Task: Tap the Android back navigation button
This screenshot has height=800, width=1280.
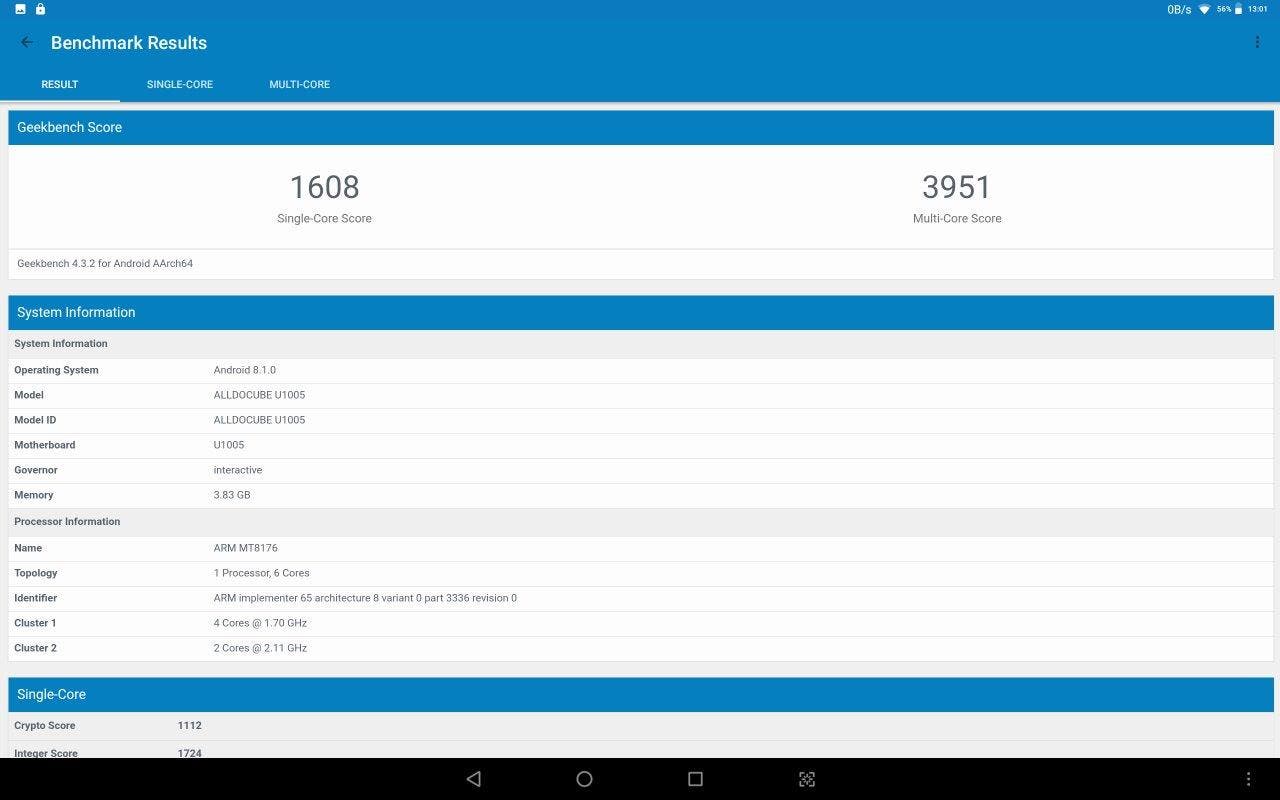Action: tap(474, 779)
